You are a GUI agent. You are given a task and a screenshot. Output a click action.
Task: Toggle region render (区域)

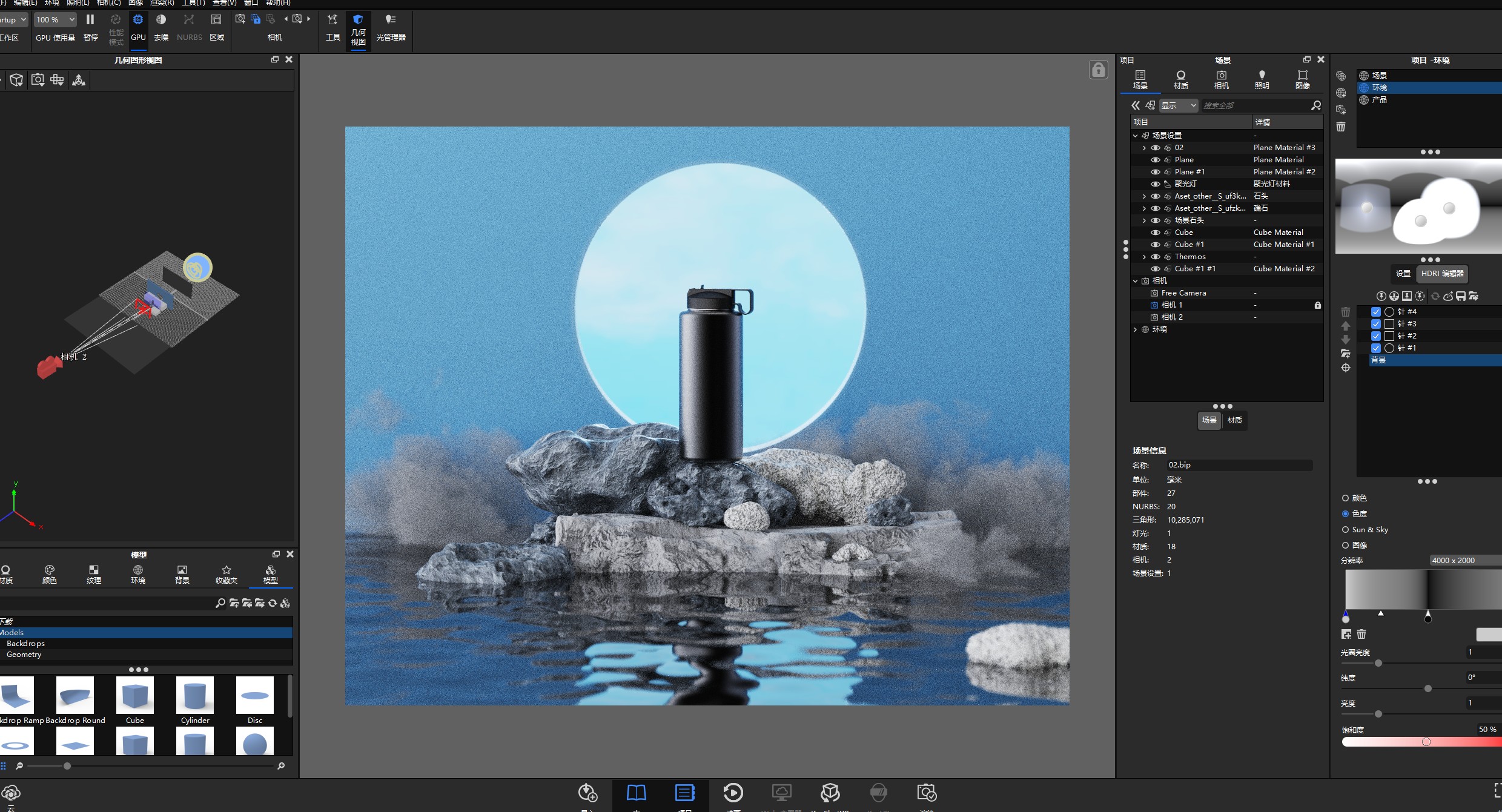tap(216, 27)
